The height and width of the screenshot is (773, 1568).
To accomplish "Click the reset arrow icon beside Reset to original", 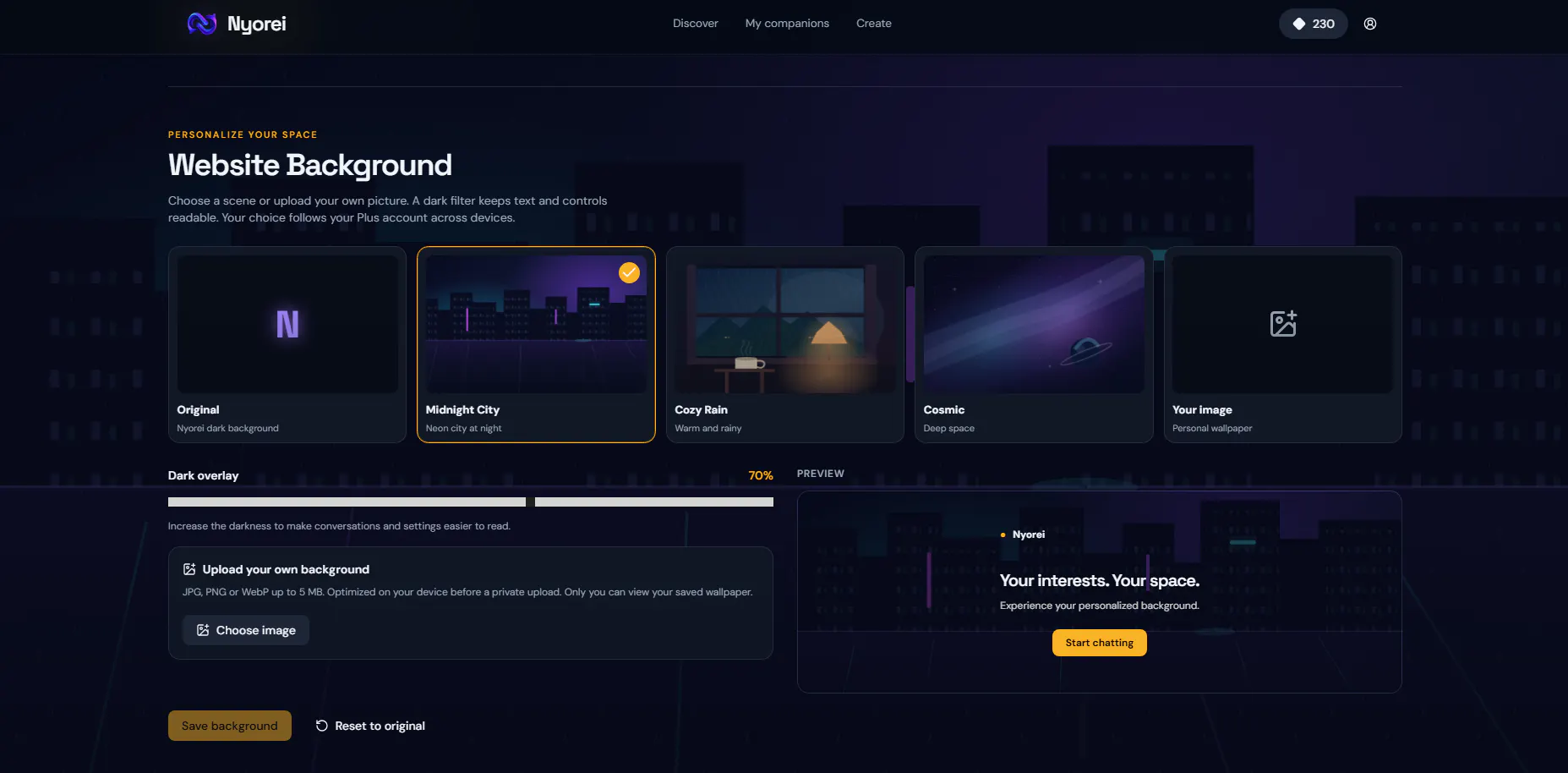I will point(322,726).
